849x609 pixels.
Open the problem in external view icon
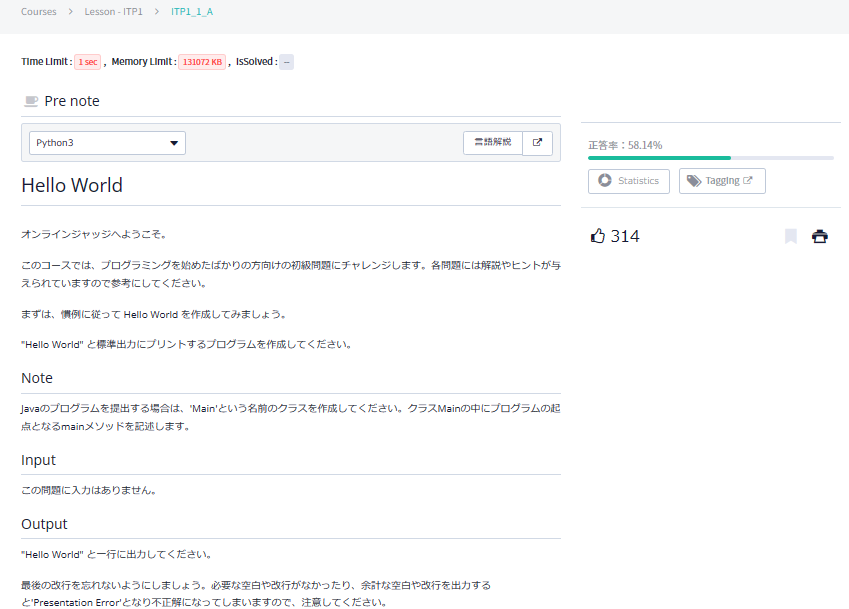537,142
